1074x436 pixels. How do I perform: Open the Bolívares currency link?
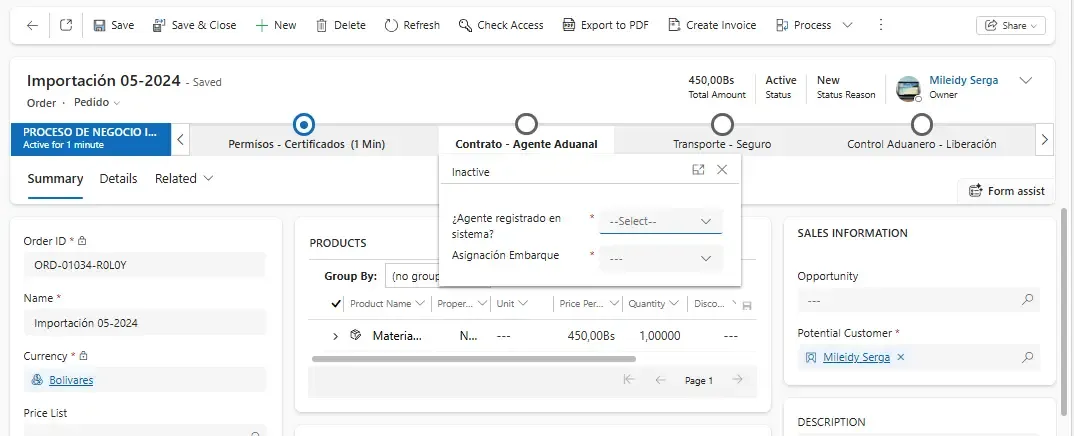(71, 380)
